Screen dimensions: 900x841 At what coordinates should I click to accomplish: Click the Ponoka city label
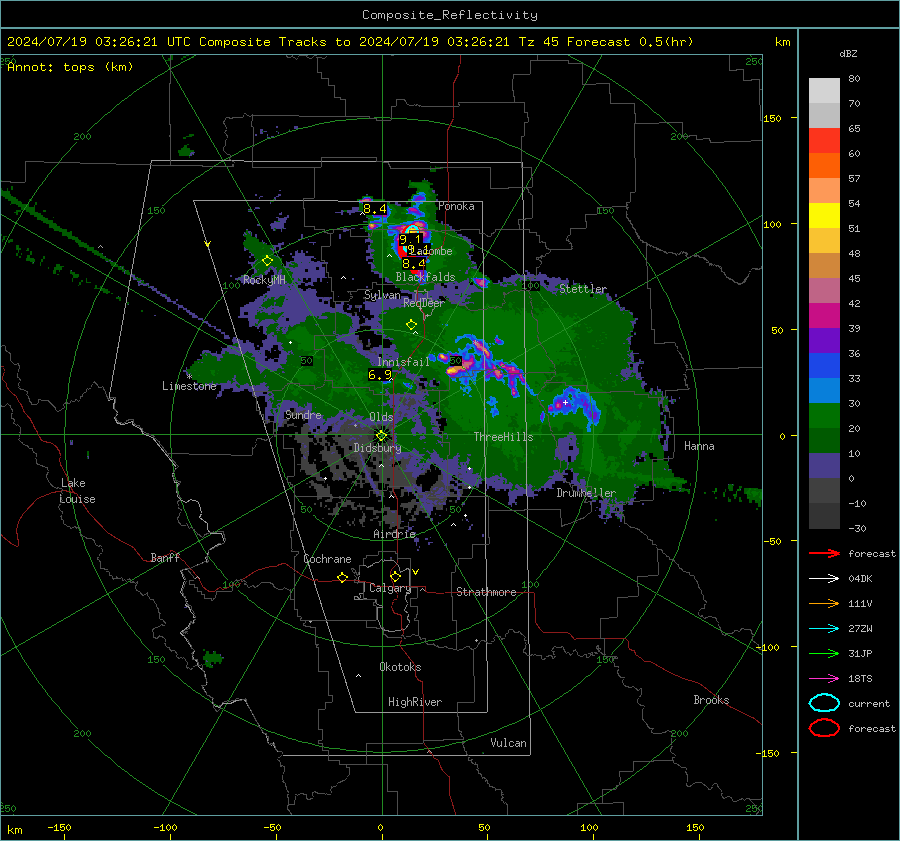pos(456,206)
